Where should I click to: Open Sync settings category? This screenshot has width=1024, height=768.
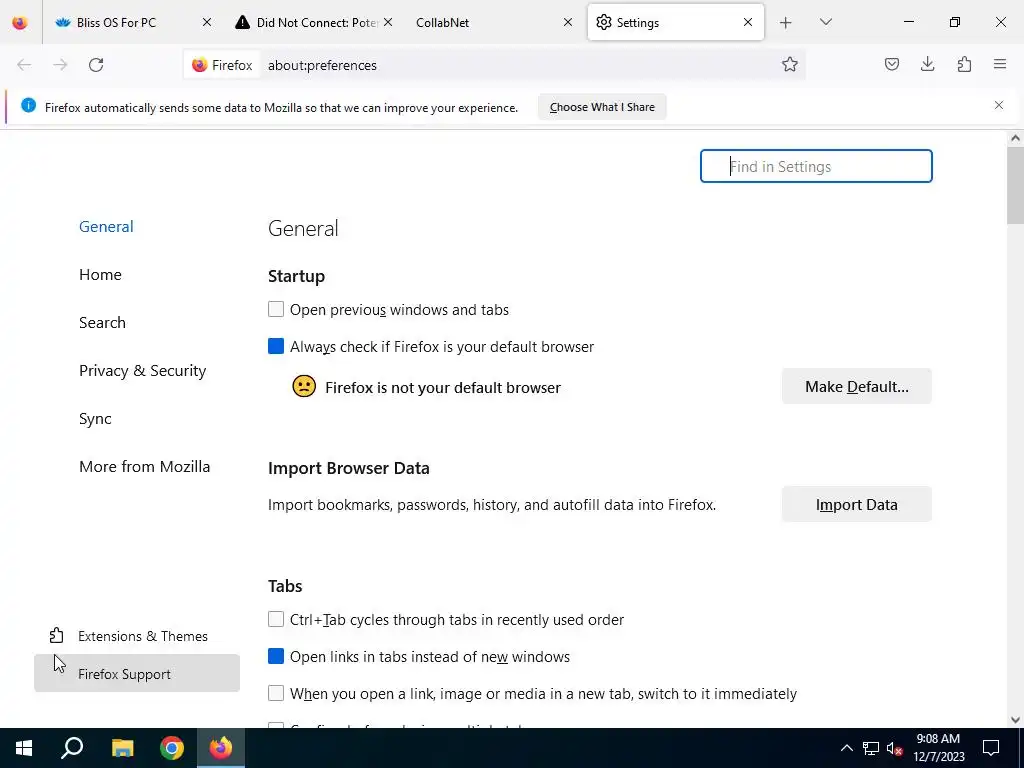coord(95,419)
